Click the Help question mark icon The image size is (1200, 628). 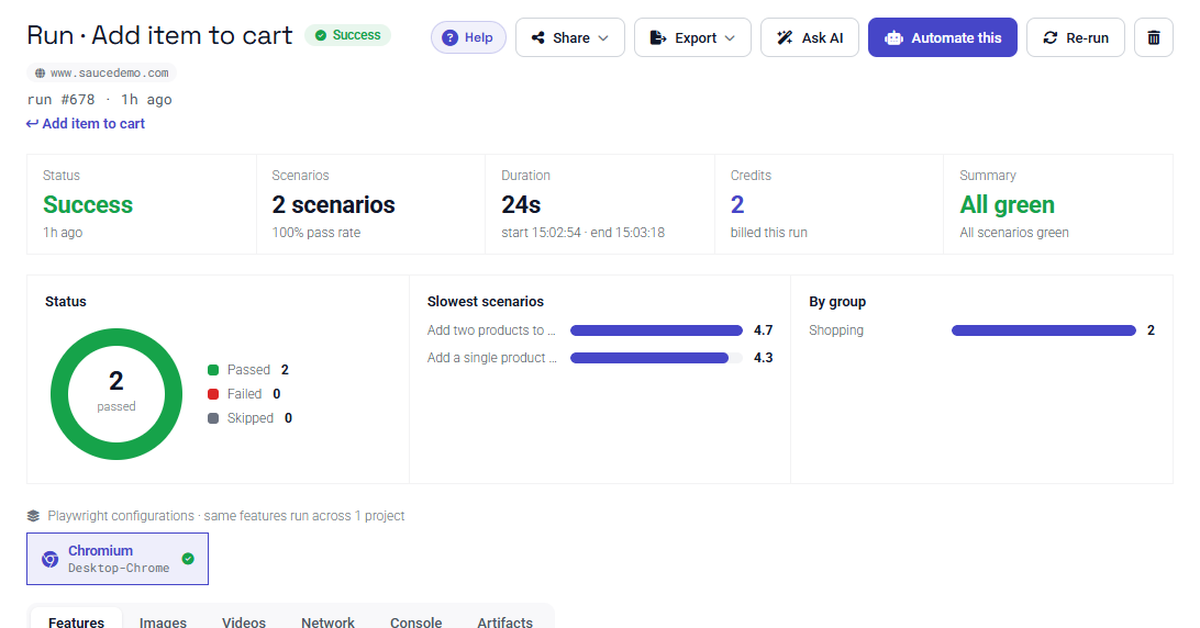[x=450, y=38]
